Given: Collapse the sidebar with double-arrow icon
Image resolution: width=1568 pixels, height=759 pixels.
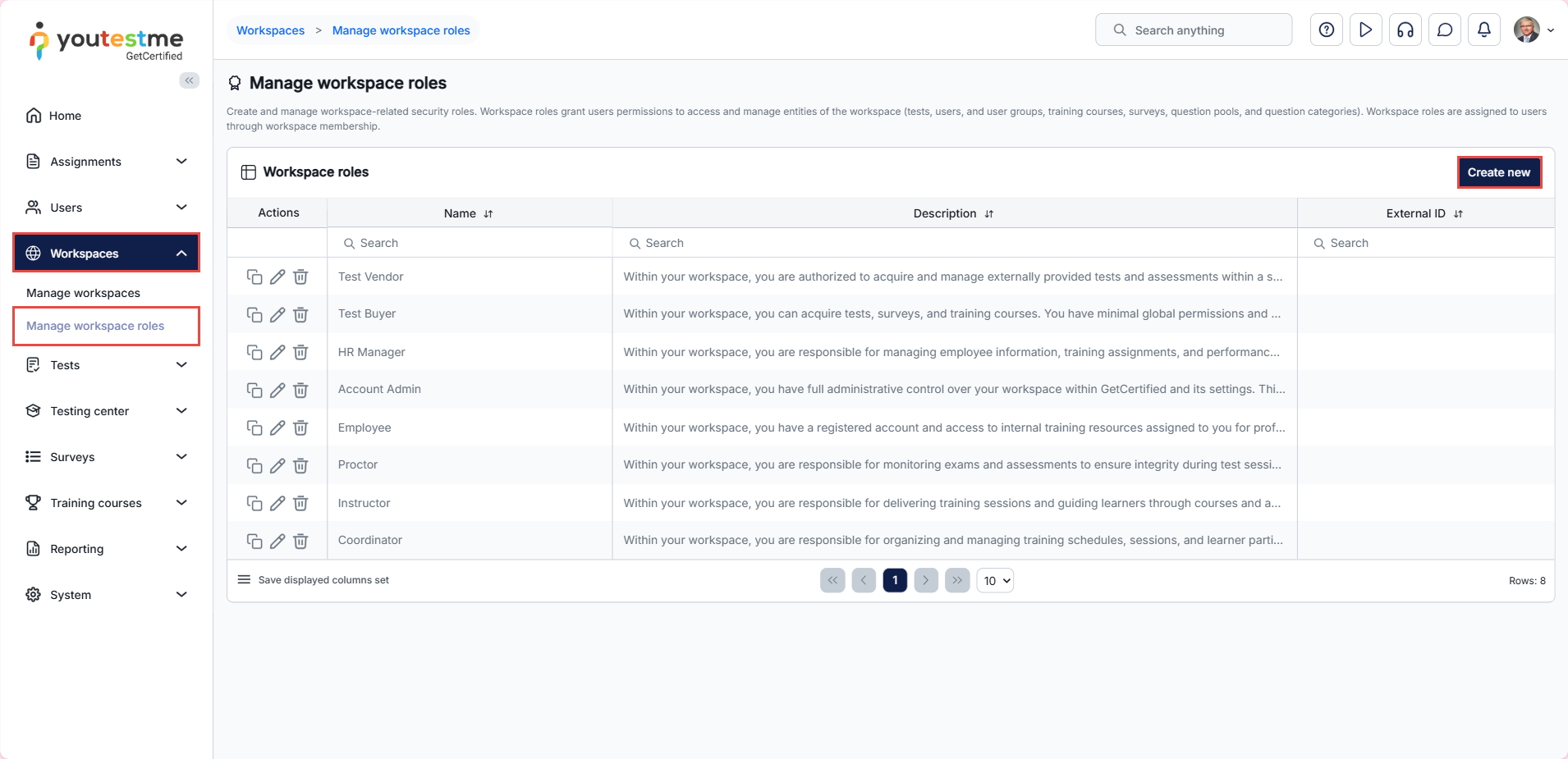Looking at the screenshot, I should [x=190, y=80].
